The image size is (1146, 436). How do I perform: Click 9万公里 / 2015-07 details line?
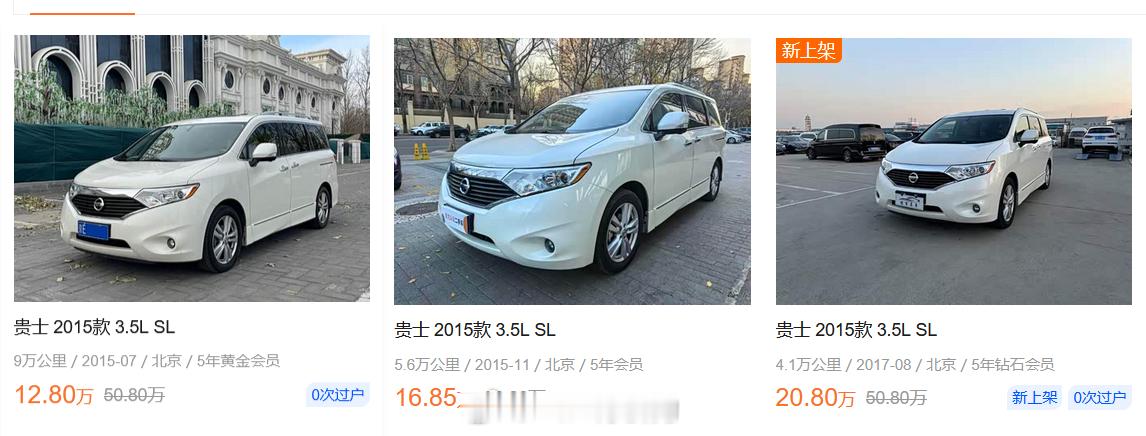[147, 361]
